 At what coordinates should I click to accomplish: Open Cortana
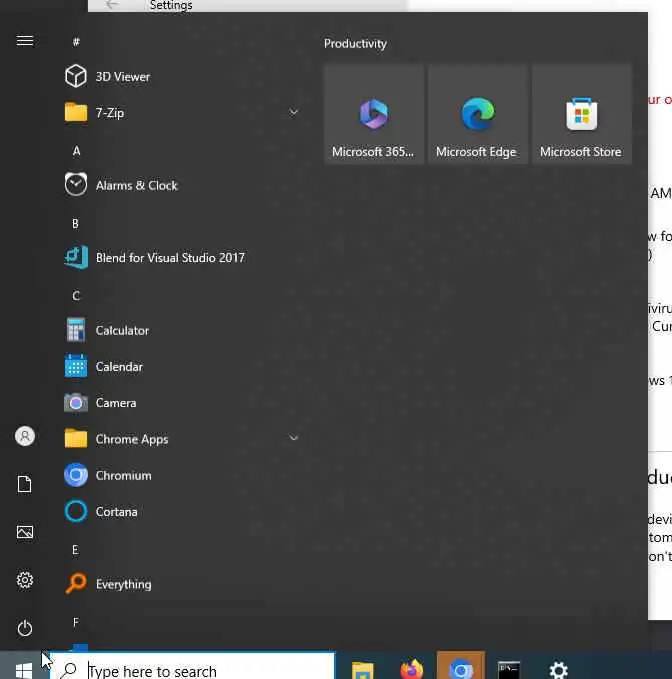click(x=180, y=511)
